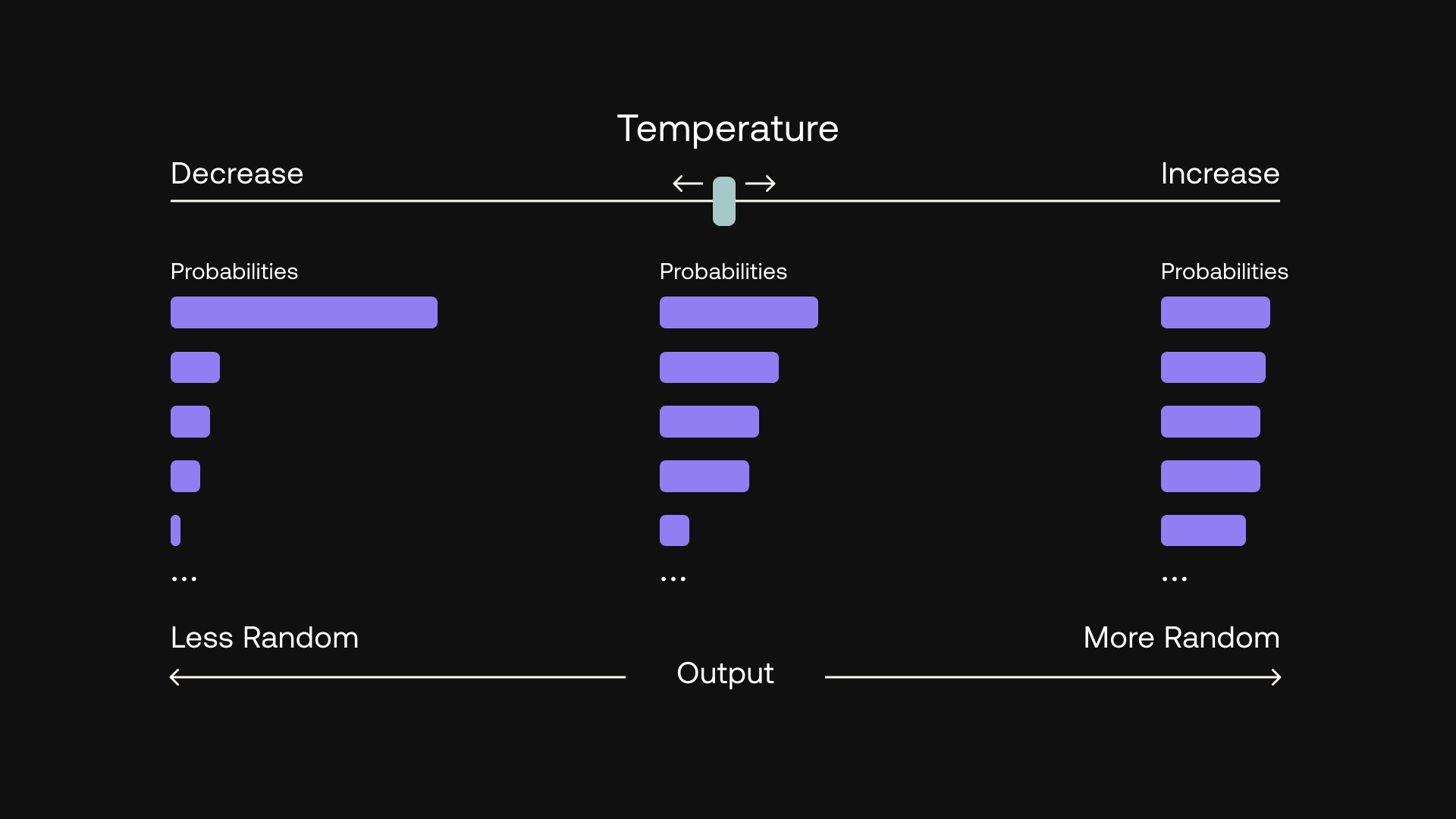The height and width of the screenshot is (819, 1456).
Task: Click the longest bar in the left chart
Action: (x=304, y=312)
